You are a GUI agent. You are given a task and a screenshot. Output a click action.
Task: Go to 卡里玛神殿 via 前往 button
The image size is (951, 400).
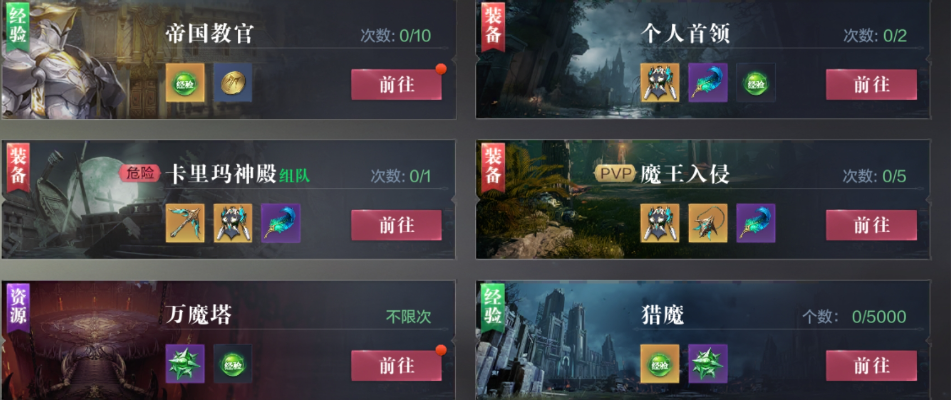coord(397,225)
